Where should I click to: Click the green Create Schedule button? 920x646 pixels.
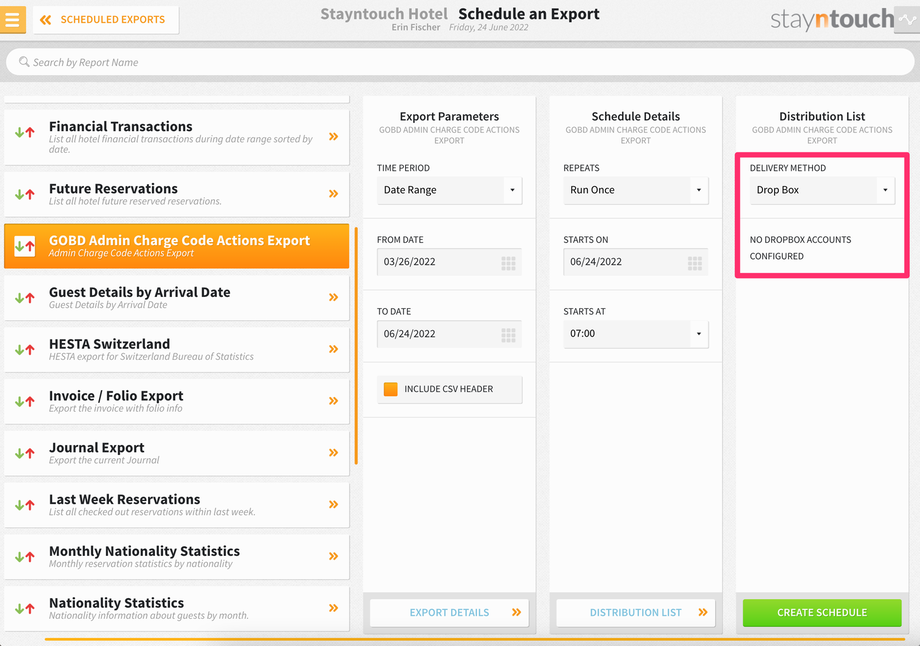tap(822, 613)
